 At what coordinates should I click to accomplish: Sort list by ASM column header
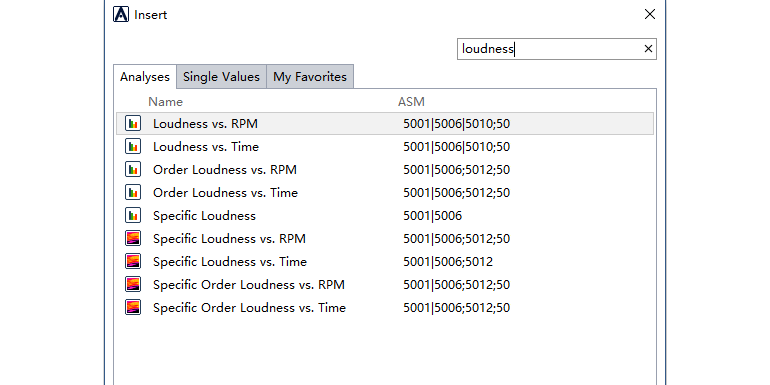[x=411, y=102]
